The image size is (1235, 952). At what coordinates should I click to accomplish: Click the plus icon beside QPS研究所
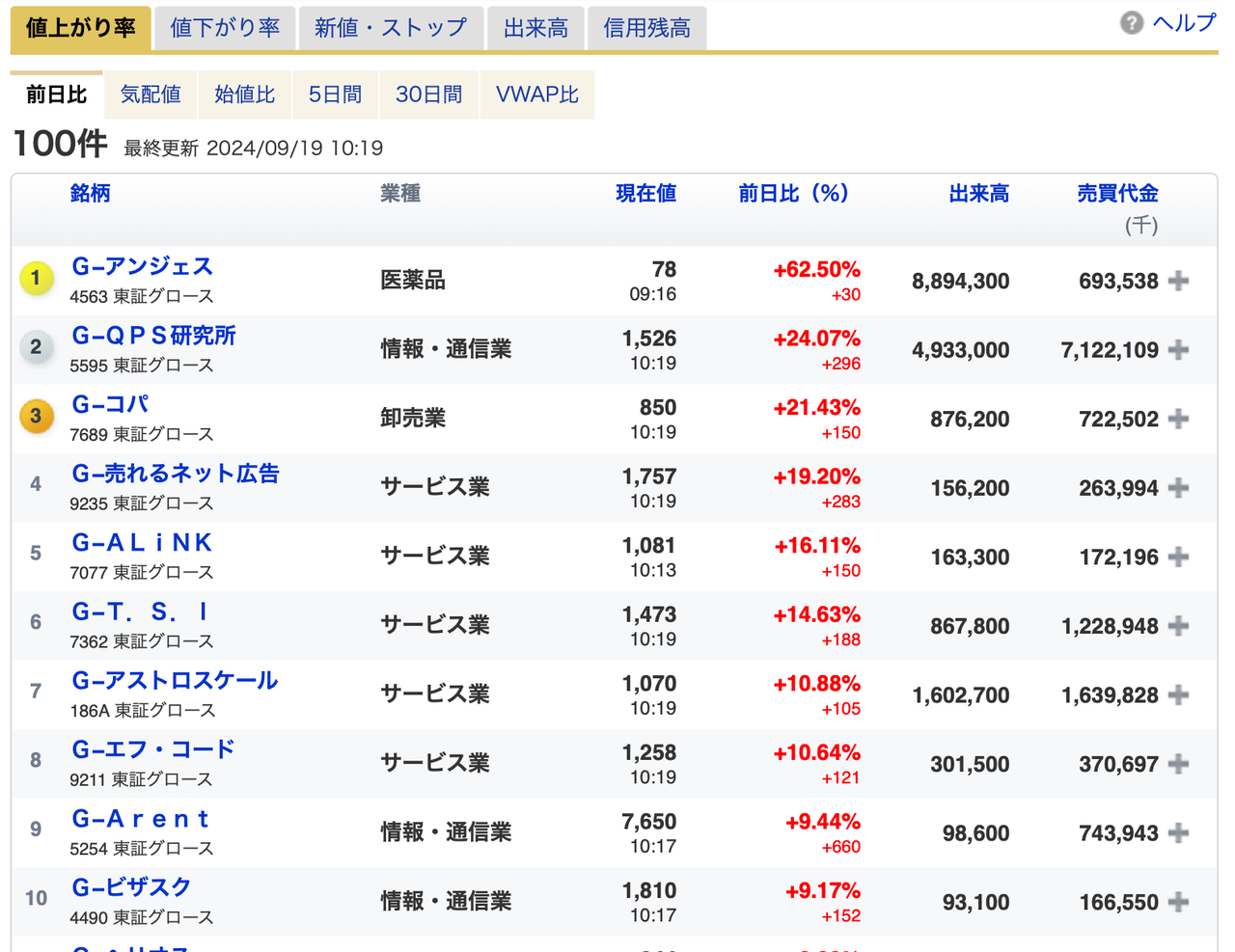point(1178,350)
